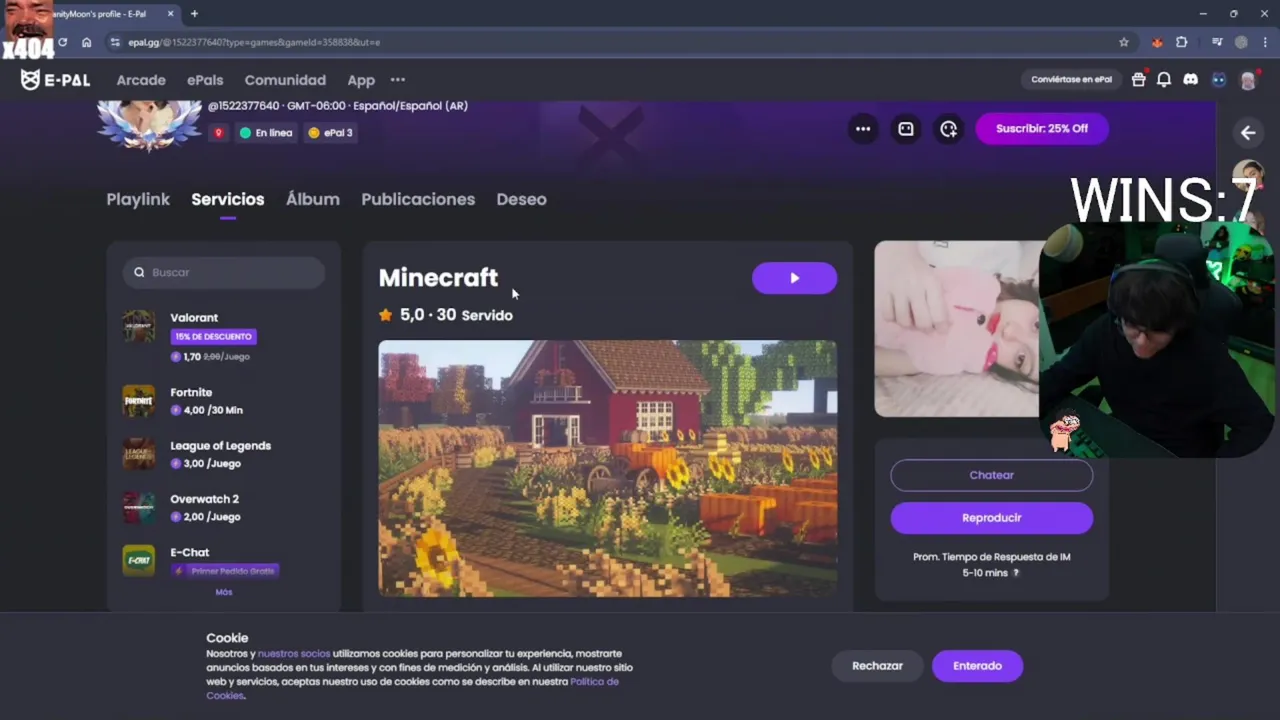
Task: Open the ePals menu
Action: pyautogui.click(x=205, y=80)
